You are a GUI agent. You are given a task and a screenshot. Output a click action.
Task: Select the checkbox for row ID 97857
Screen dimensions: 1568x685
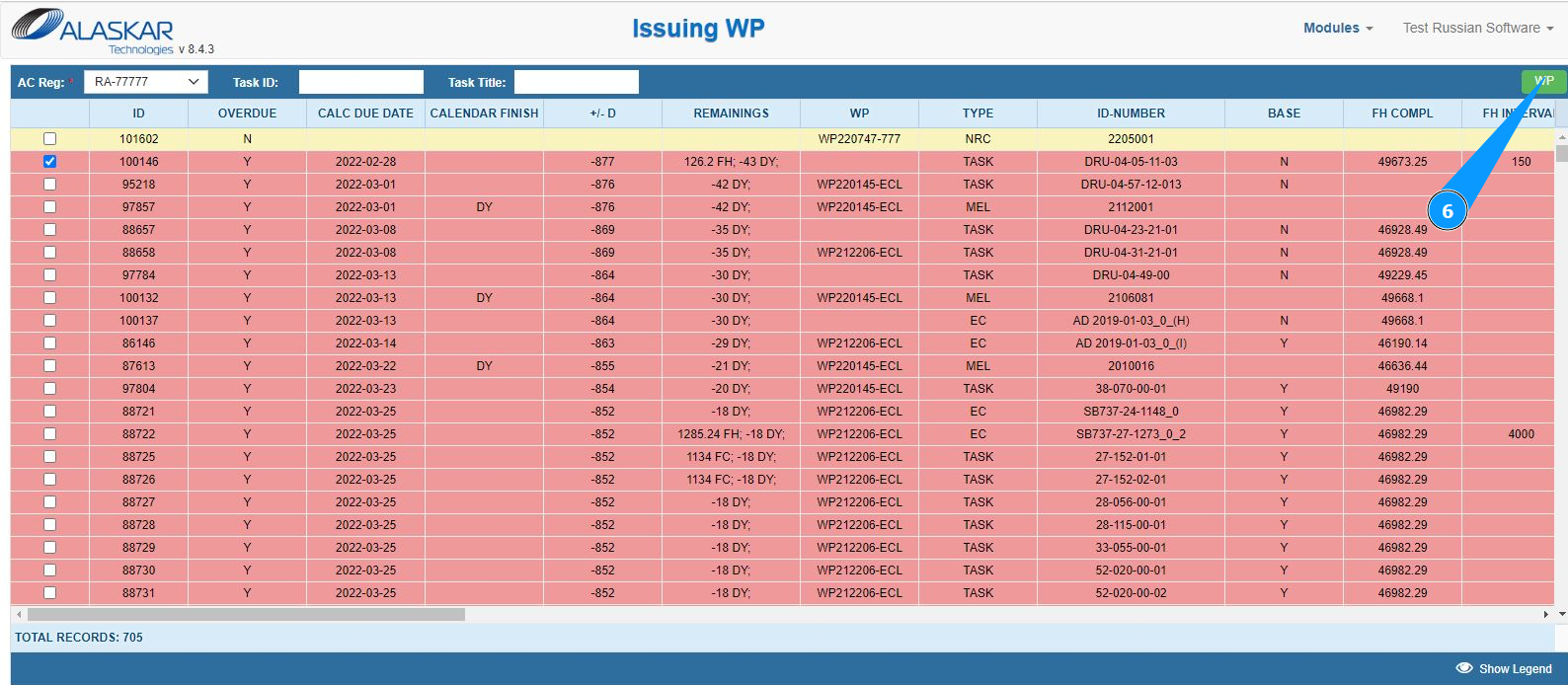coord(50,207)
